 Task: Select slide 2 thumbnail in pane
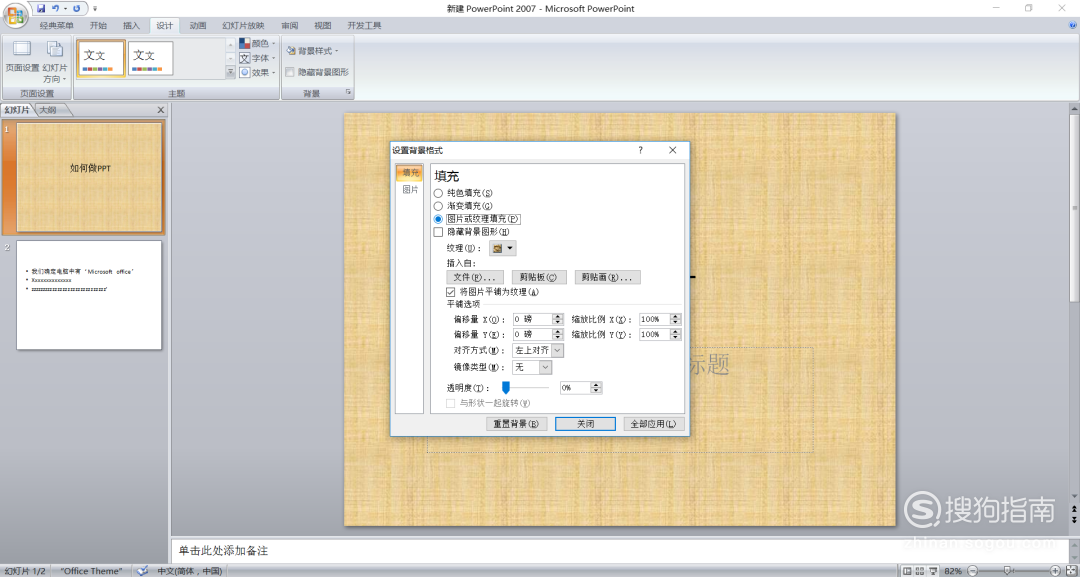[90, 295]
